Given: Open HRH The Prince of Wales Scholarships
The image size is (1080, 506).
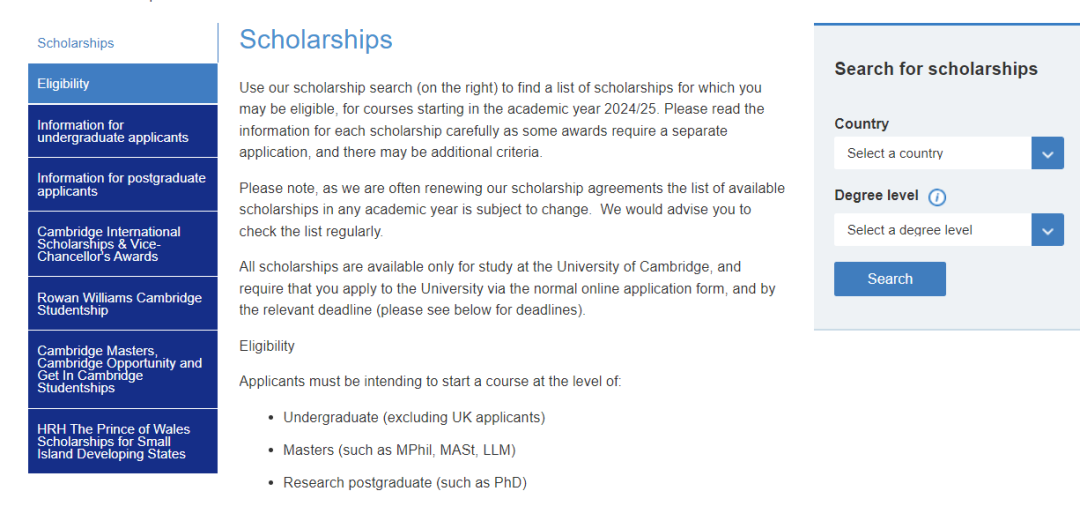Looking at the screenshot, I should [x=123, y=441].
